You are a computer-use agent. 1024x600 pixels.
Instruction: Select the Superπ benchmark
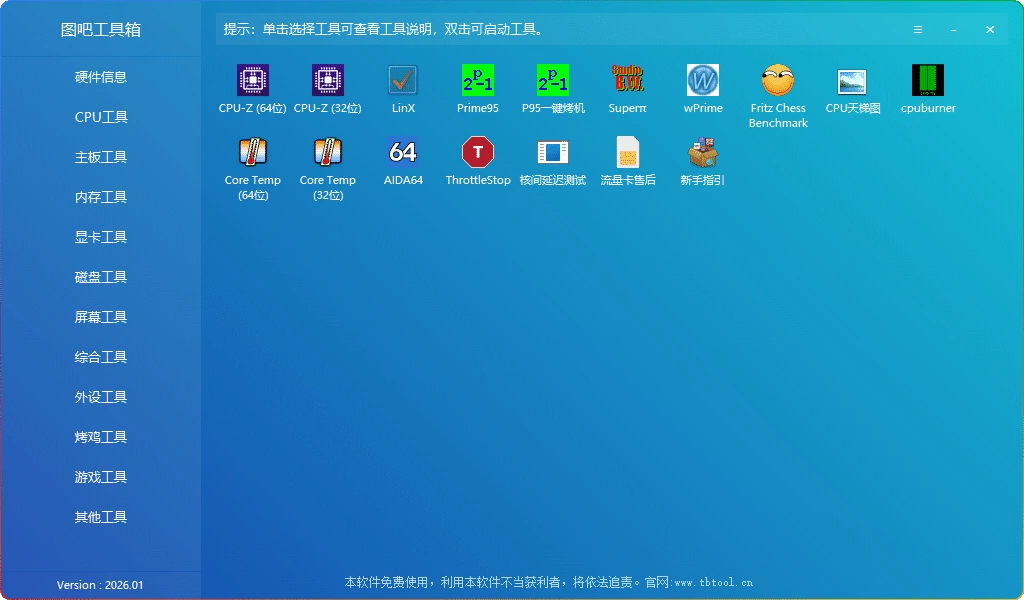[627, 88]
